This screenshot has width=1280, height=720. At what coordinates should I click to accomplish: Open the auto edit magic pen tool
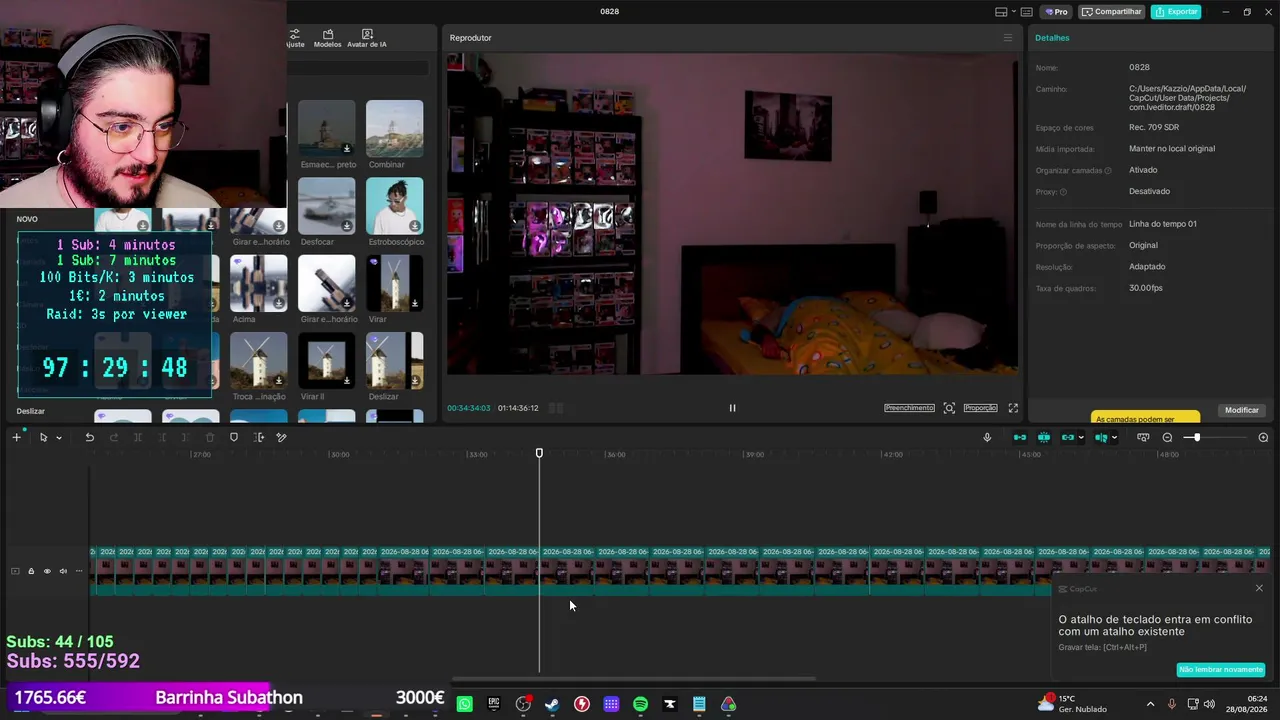(282, 437)
